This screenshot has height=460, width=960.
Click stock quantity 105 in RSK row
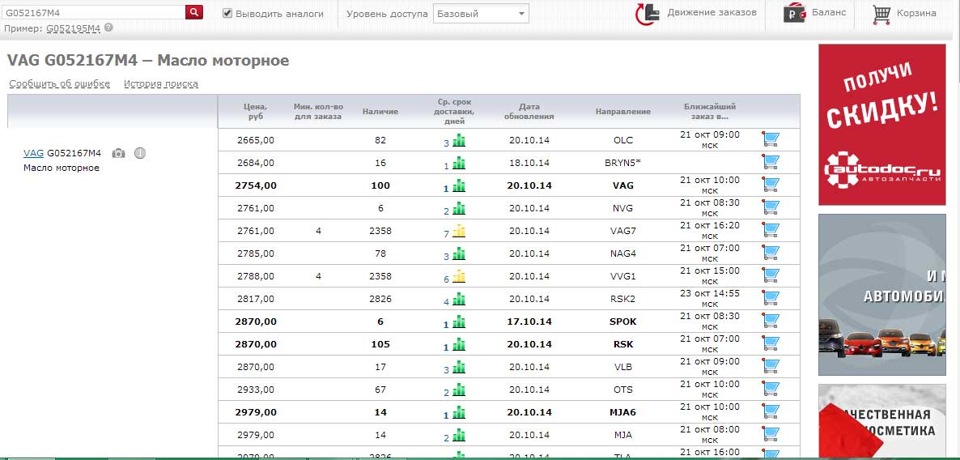[380, 344]
